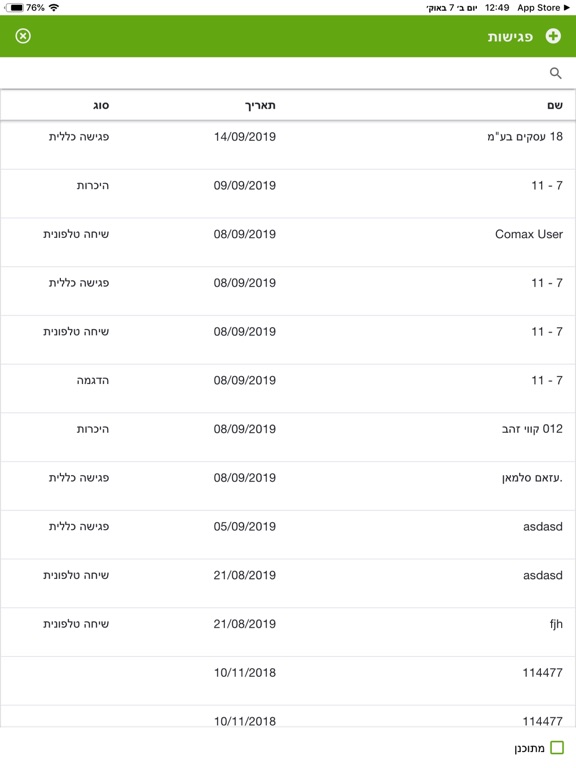The image size is (576, 768).
Task: Open the Comax User meeting row
Action: pyautogui.click(x=288, y=242)
